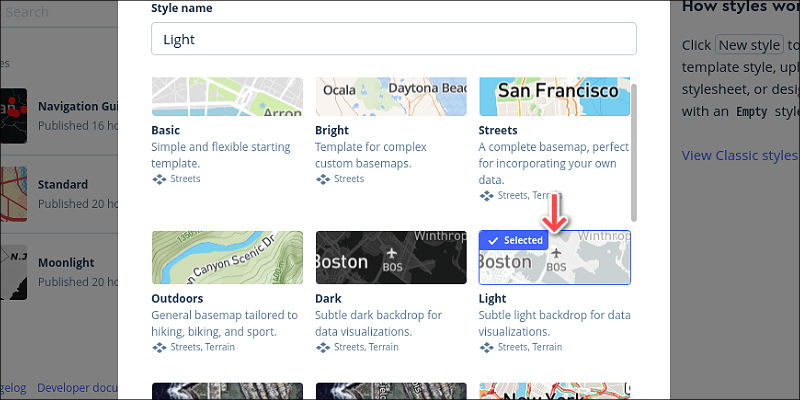Click the tileset icon under Bright template
The height and width of the screenshot is (400, 800).
323,180
